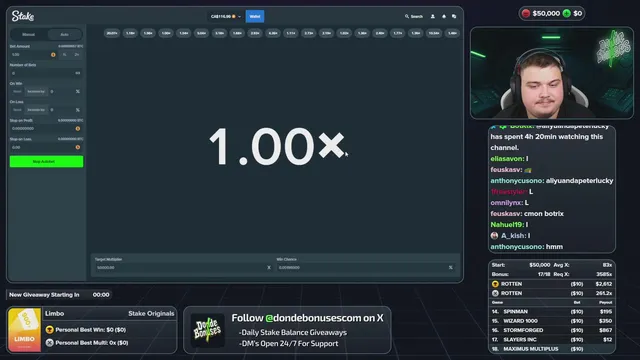
Task: Click the streamer webcam feed
Action: coord(552,73)
